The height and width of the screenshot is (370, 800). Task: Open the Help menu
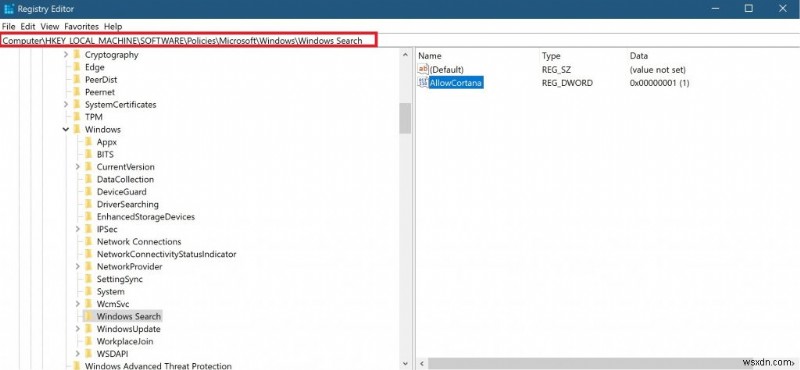click(113, 26)
